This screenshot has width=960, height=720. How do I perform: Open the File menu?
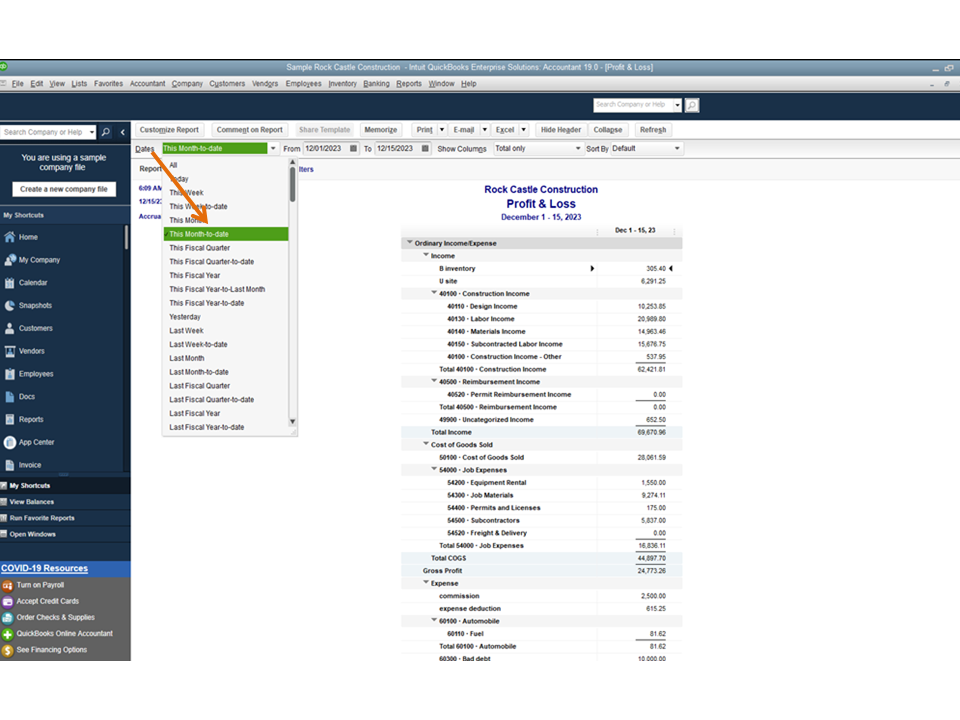18,84
